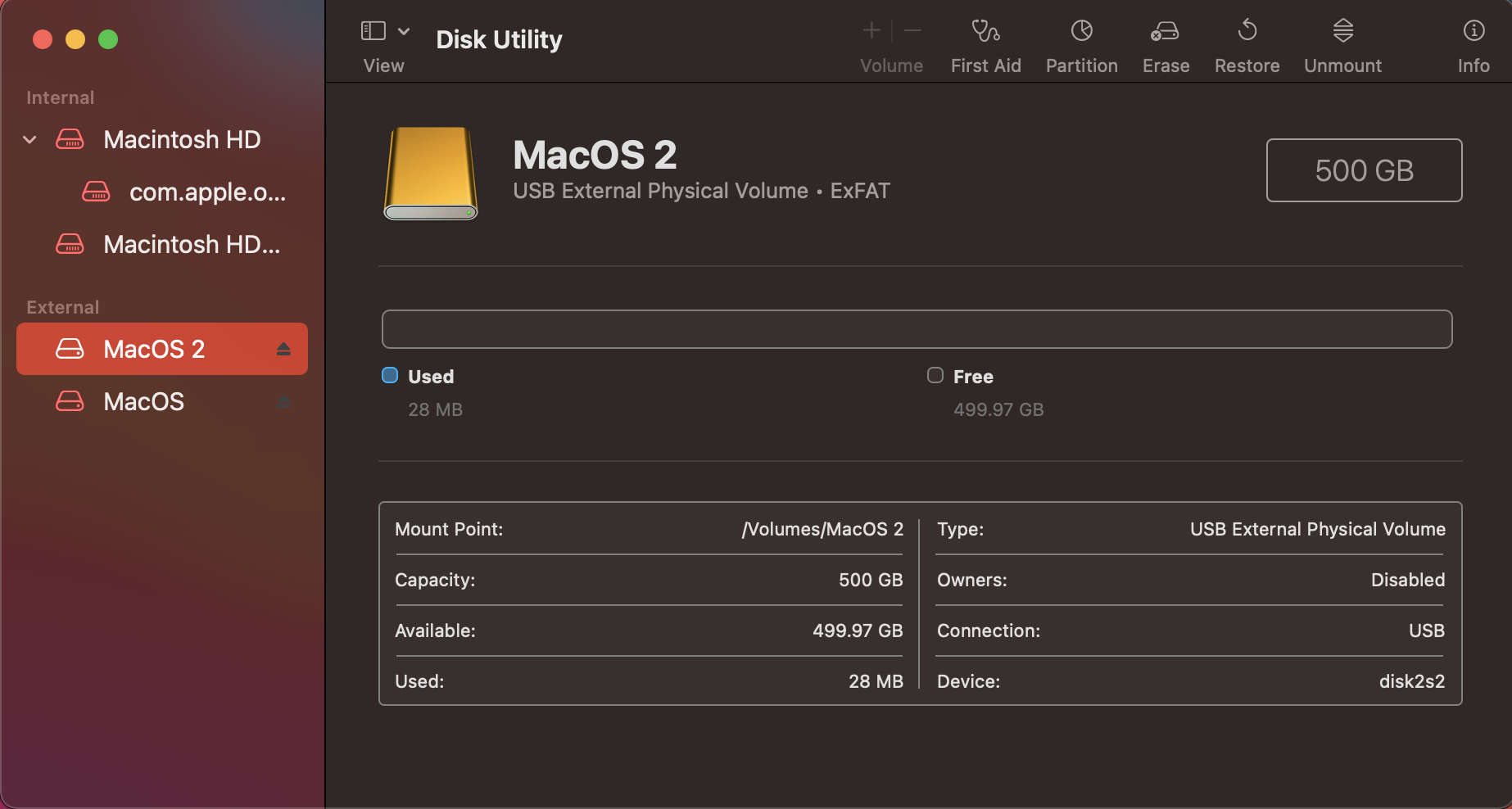
Task: Click the Macintosh HD drive icon
Action: (x=70, y=139)
